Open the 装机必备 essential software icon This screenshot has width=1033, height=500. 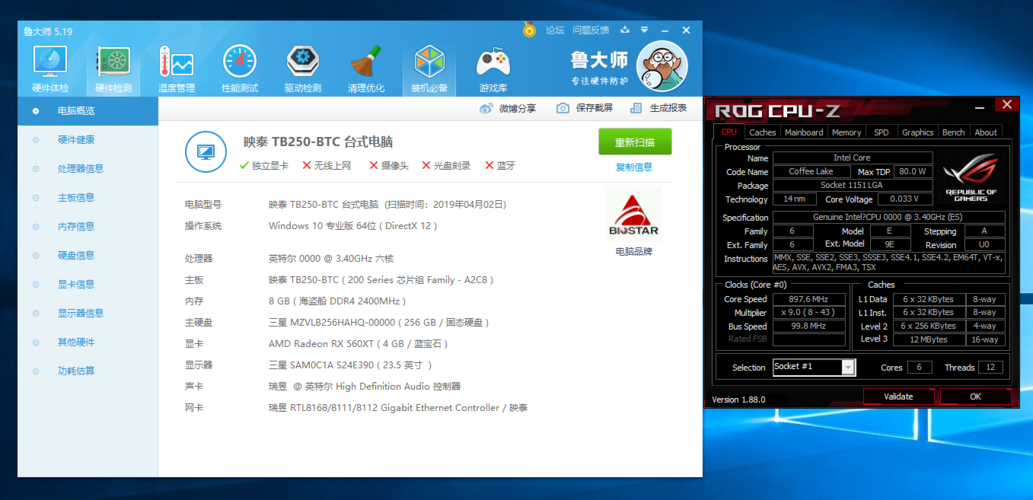click(430, 69)
